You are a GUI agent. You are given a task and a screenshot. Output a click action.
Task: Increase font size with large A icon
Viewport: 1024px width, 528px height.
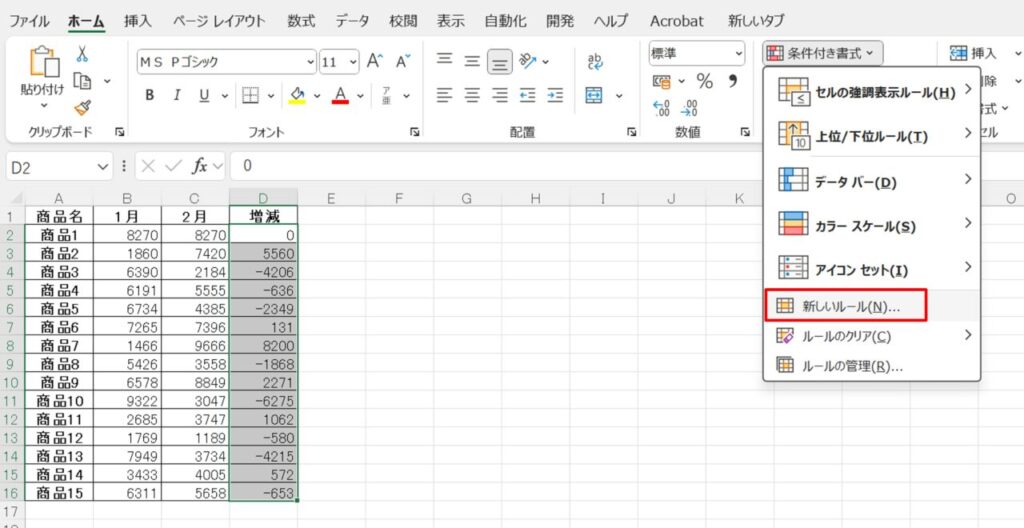(x=375, y=61)
